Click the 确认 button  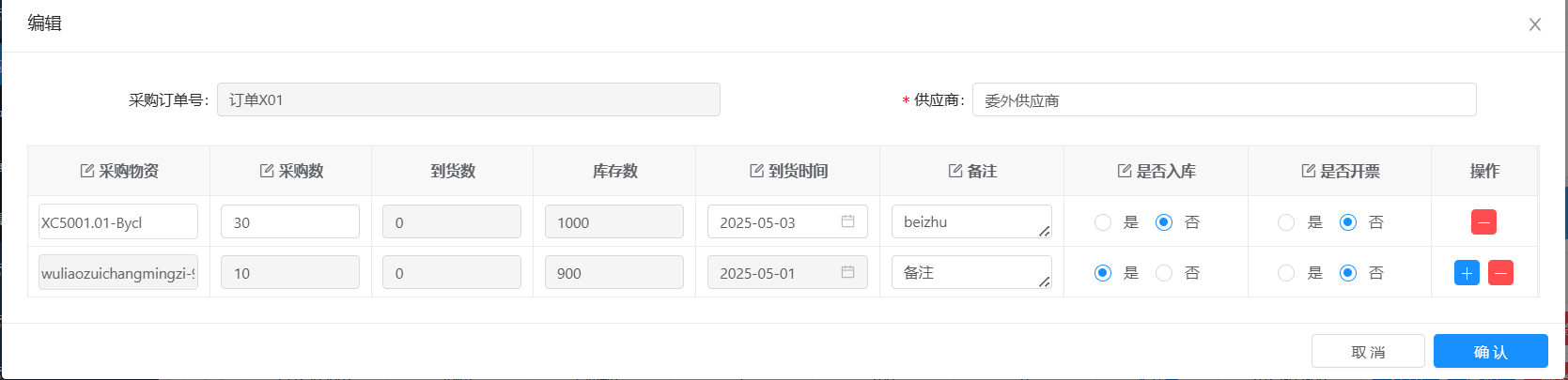point(1490,352)
